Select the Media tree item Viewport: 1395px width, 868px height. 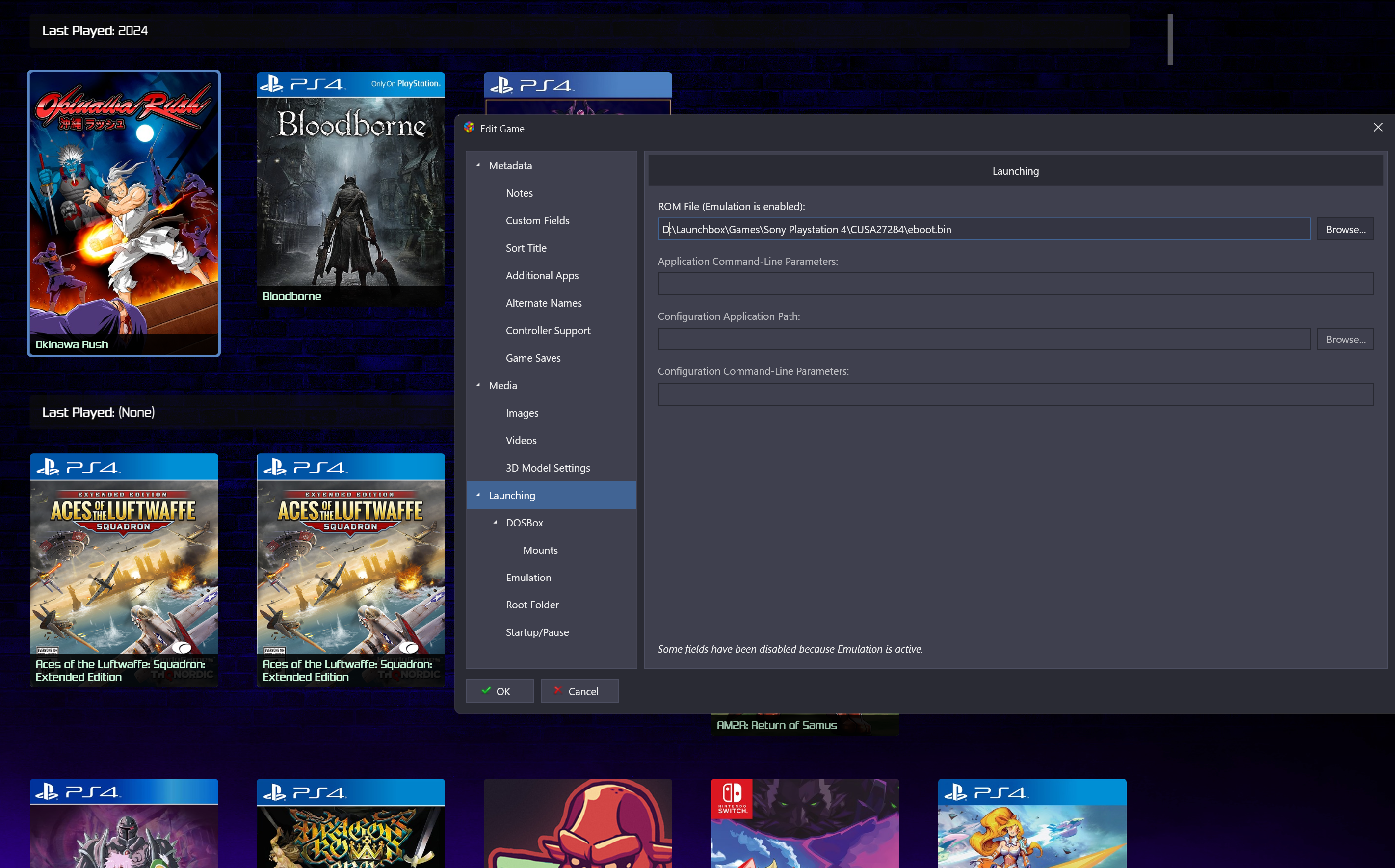pyautogui.click(x=503, y=385)
